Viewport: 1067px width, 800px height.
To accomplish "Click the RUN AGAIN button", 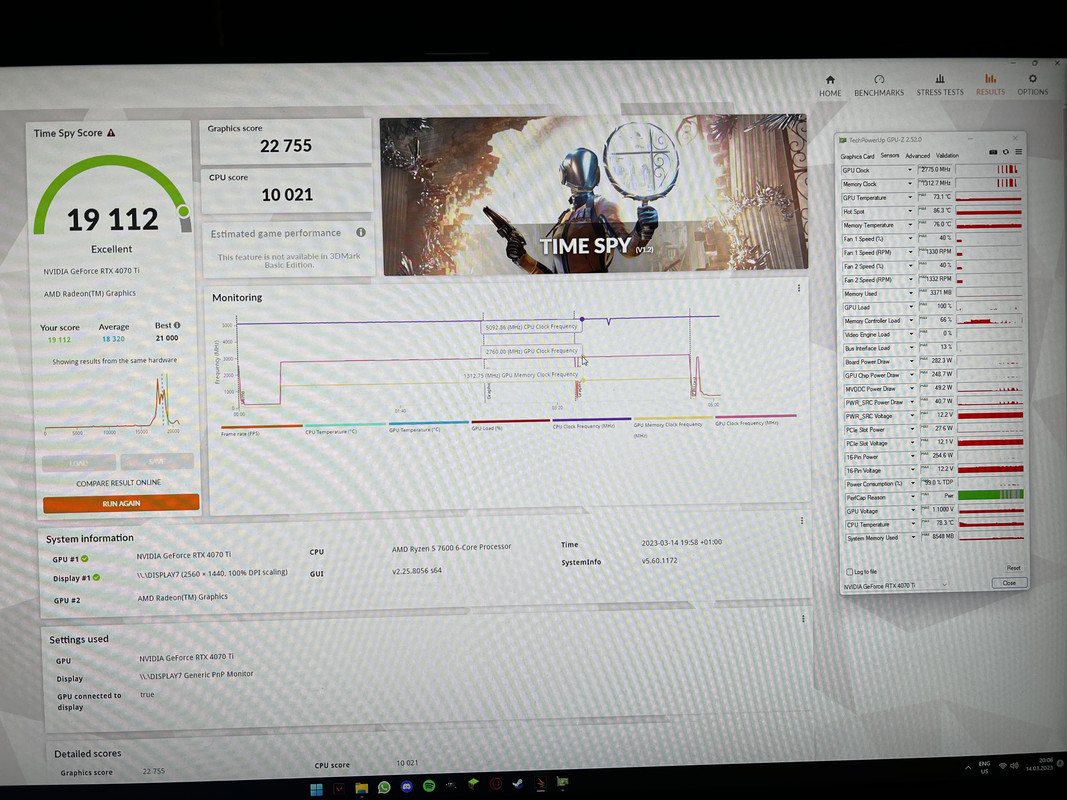I will 121,503.
